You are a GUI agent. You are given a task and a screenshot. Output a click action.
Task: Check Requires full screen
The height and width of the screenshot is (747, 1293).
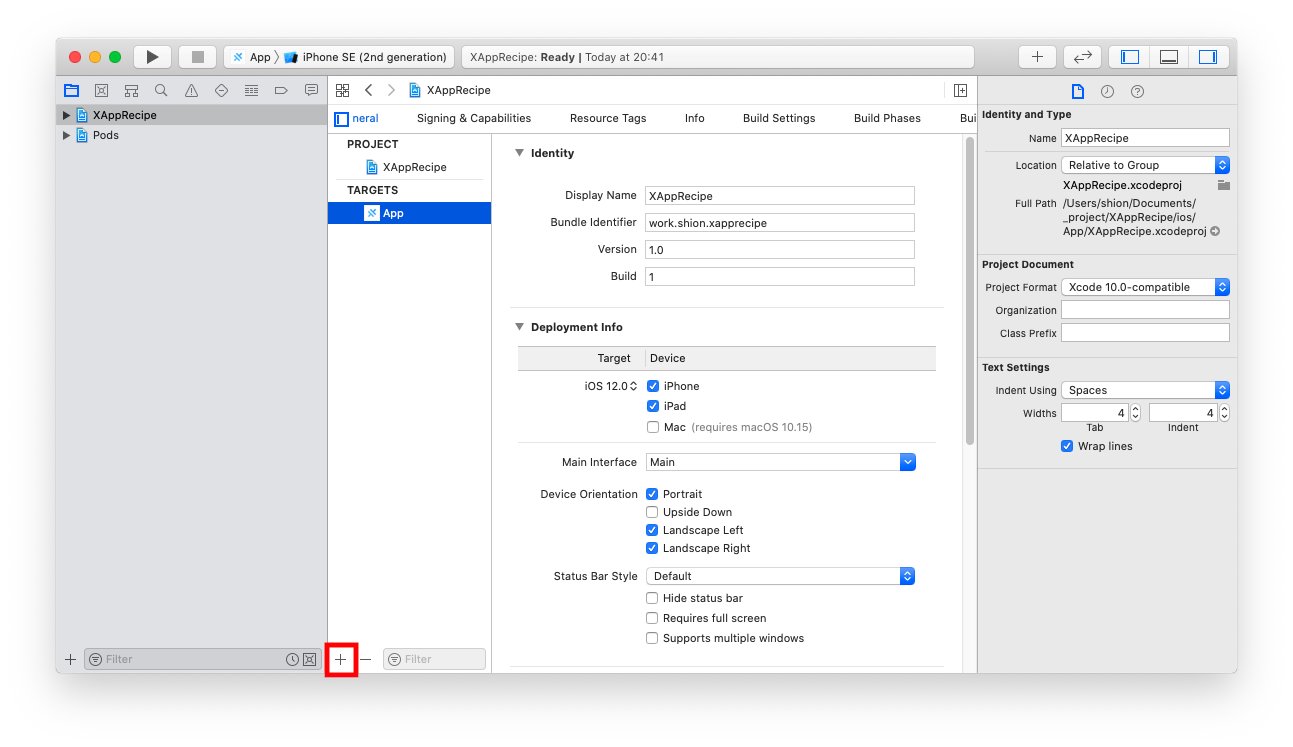pyautogui.click(x=652, y=618)
